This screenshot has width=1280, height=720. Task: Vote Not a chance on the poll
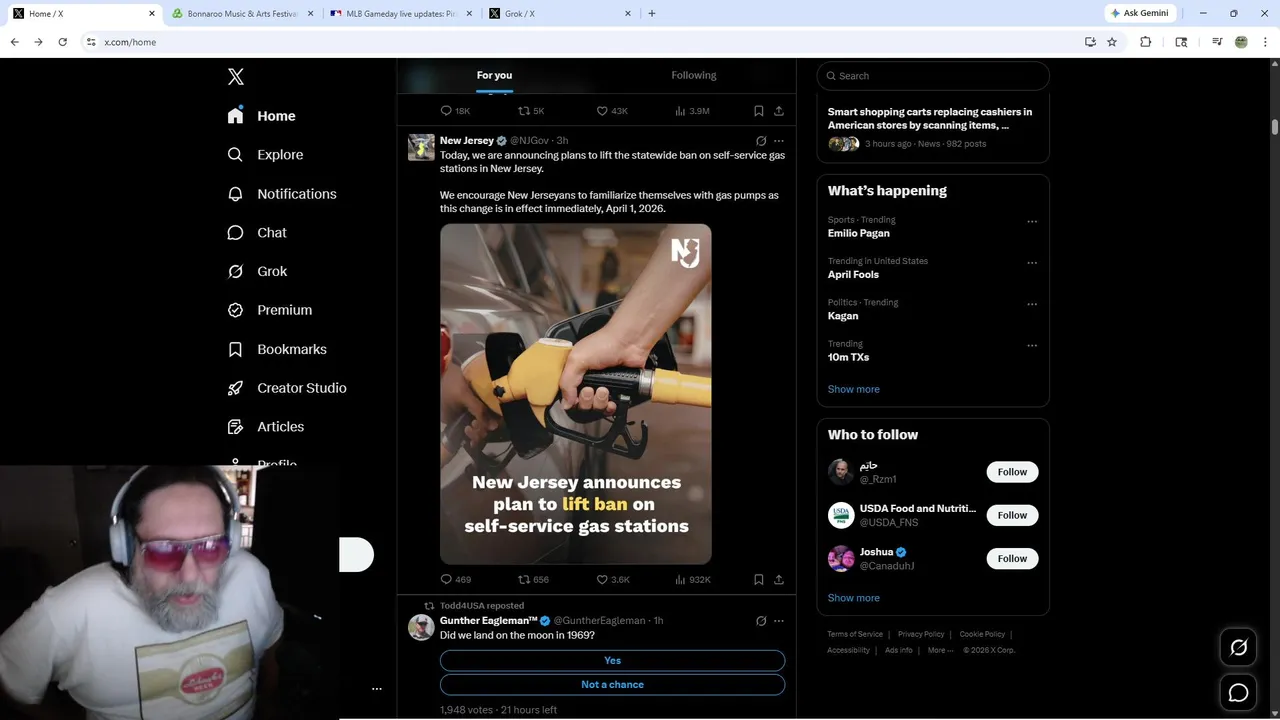(612, 685)
